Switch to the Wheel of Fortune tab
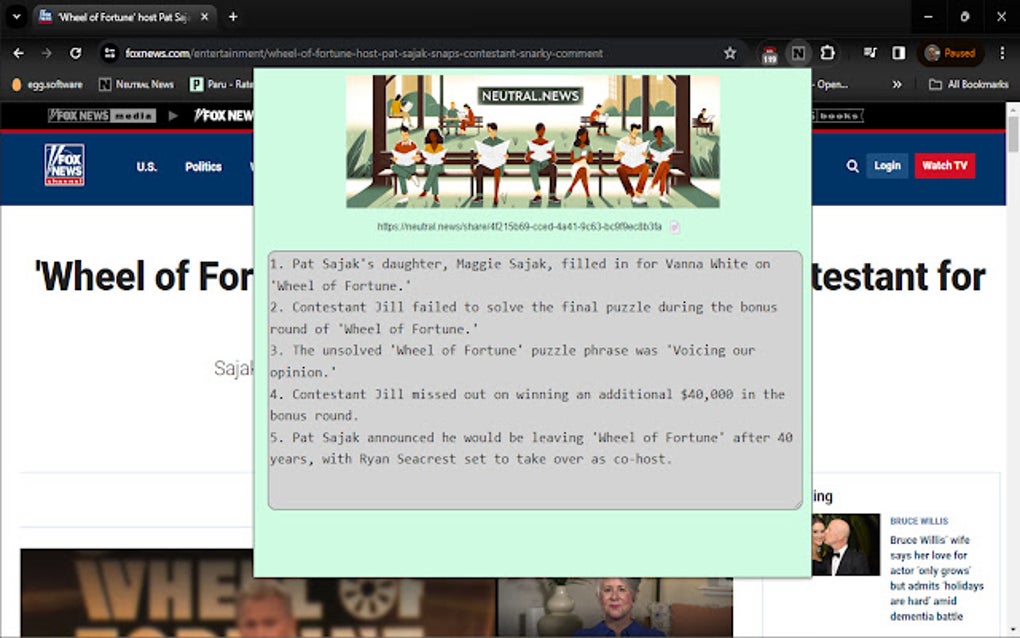The image size is (1020, 638). pyautogui.click(x=120, y=17)
